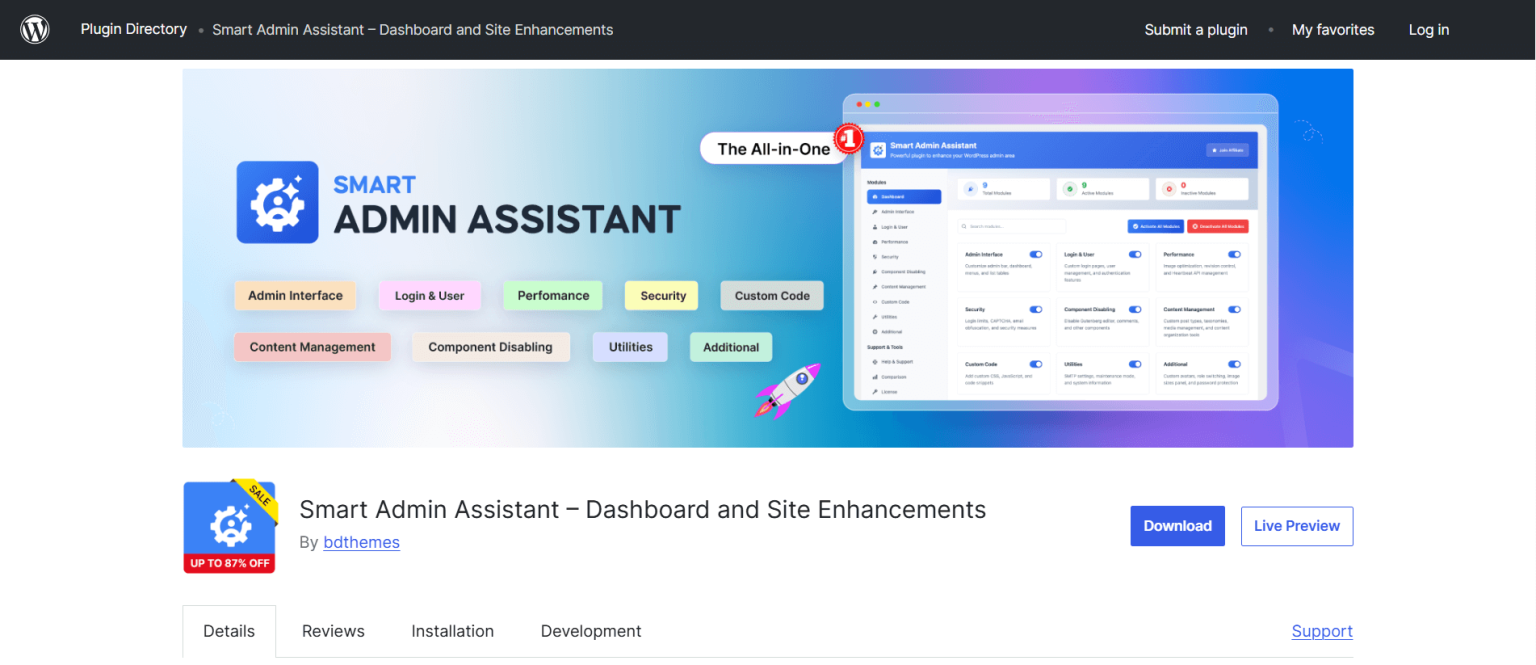Image resolution: width=1536 pixels, height=665 pixels.
Task: Click the plugin title heading Smart Admin Assistant – Dashboard and Site Enhancements
Action: pos(643,509)
